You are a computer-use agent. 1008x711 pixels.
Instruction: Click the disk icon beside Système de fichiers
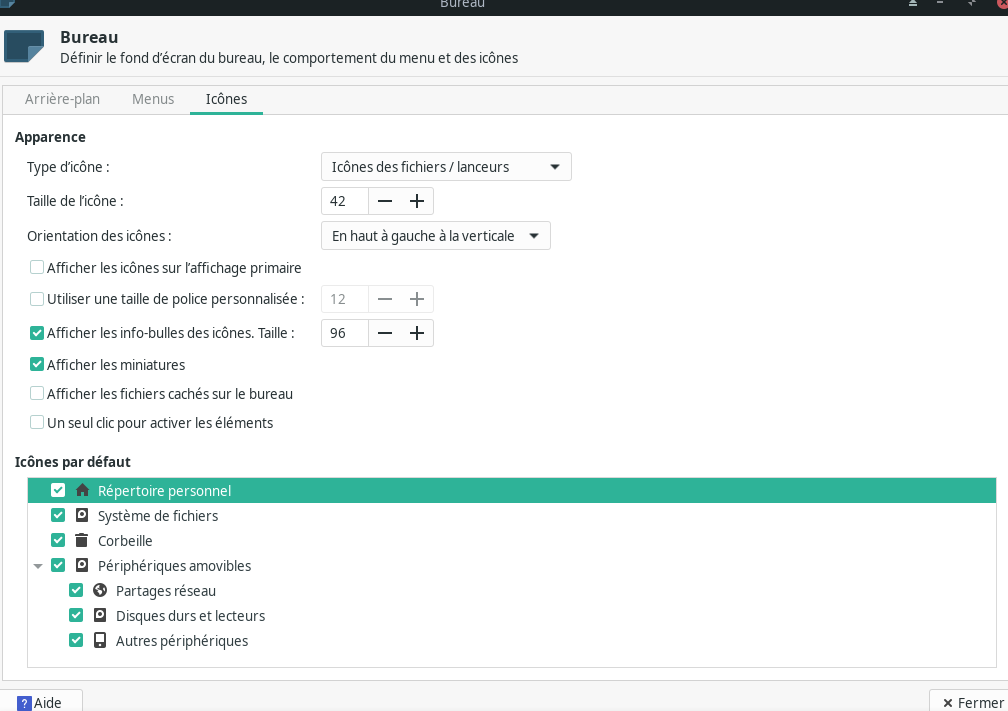click(82, 515)
